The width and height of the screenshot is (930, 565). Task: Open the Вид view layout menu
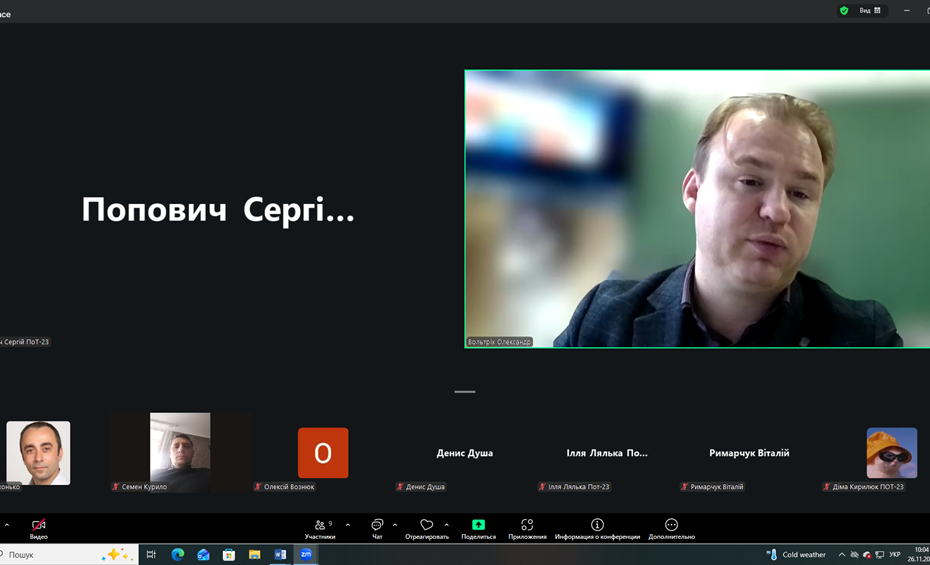point(870,11)
